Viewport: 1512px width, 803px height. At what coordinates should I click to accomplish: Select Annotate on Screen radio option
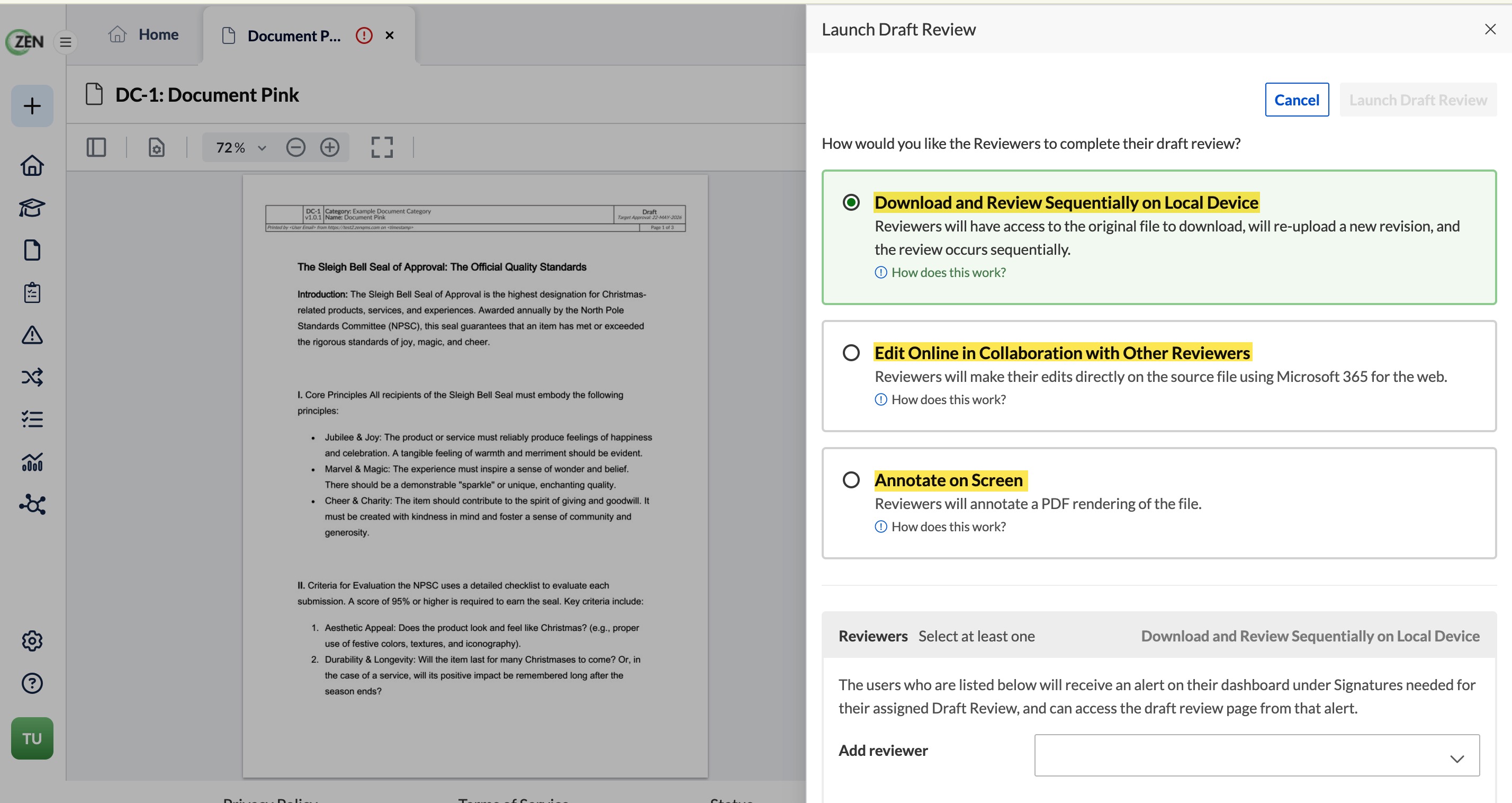[x=851, y=480]
